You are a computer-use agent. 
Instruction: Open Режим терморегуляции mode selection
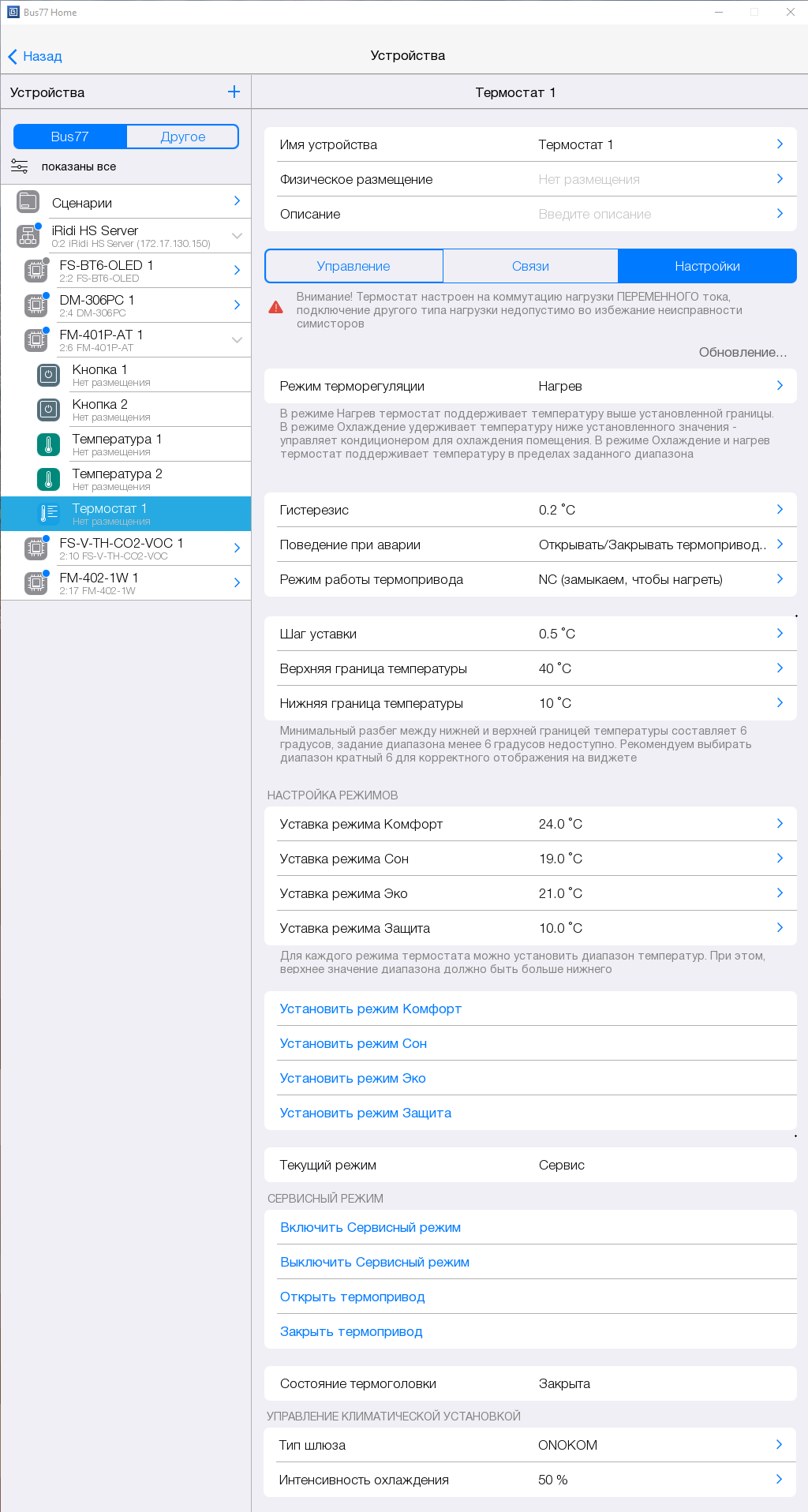(530, 386)
